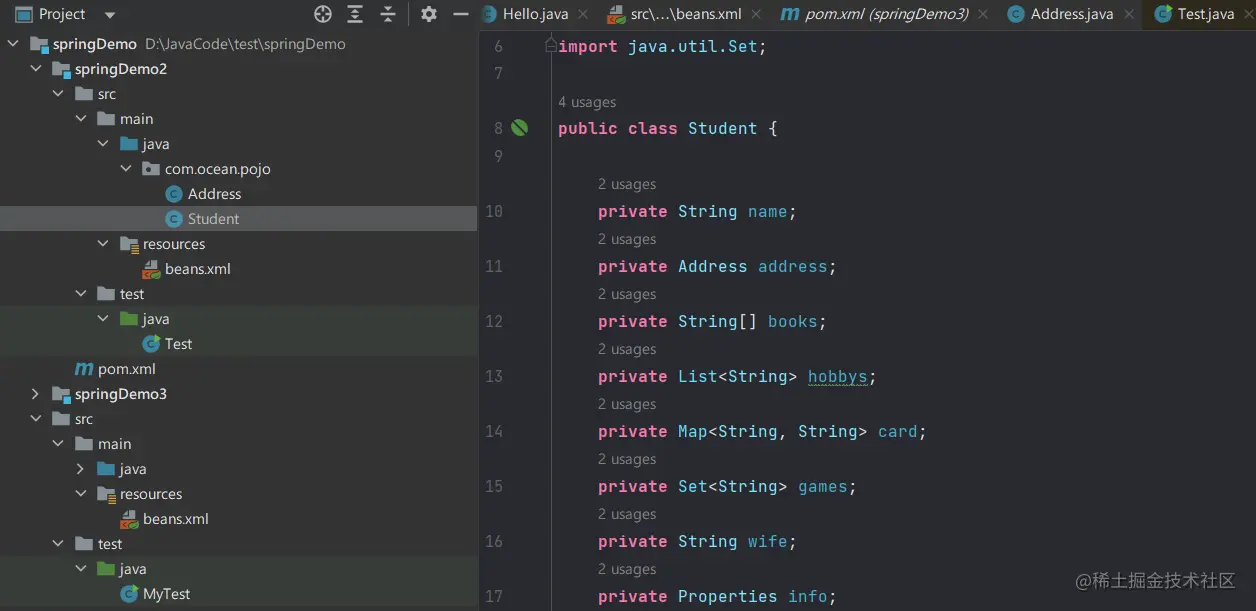Viewport: 1256px width, 611px height.
Task: Click line number 7 in the gutter
Action: 499,74
